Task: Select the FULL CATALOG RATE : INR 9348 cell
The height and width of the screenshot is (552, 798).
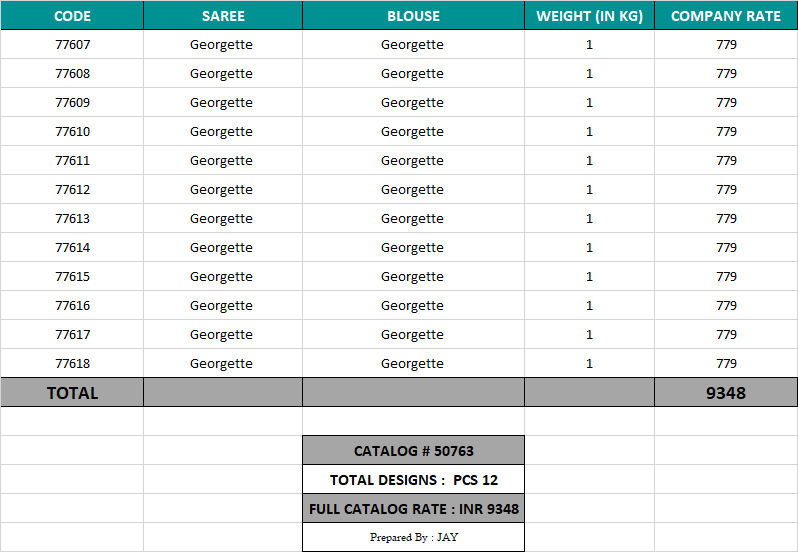Action: click(x=413, y=509)
